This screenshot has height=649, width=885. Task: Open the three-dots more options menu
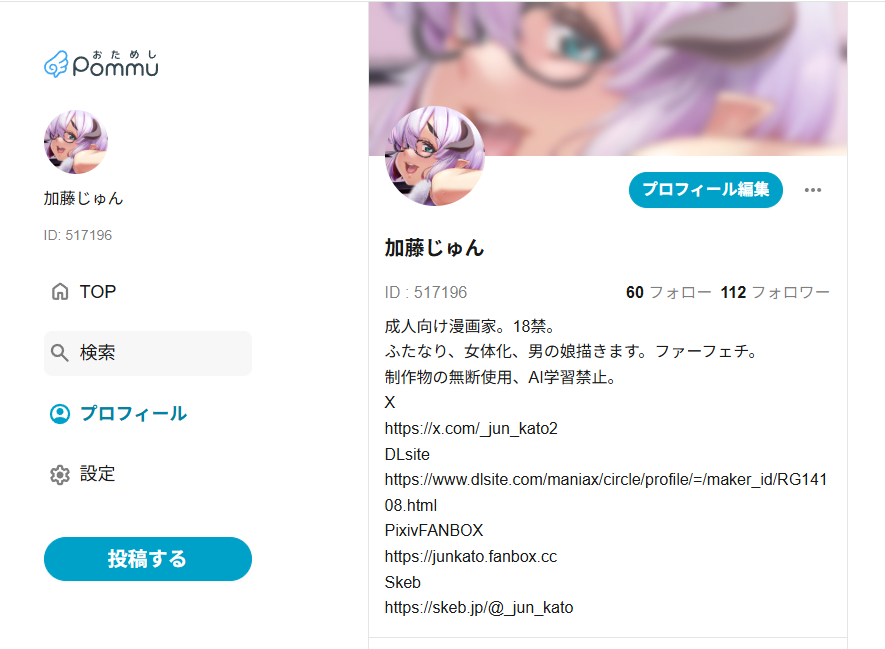(813, 190)
